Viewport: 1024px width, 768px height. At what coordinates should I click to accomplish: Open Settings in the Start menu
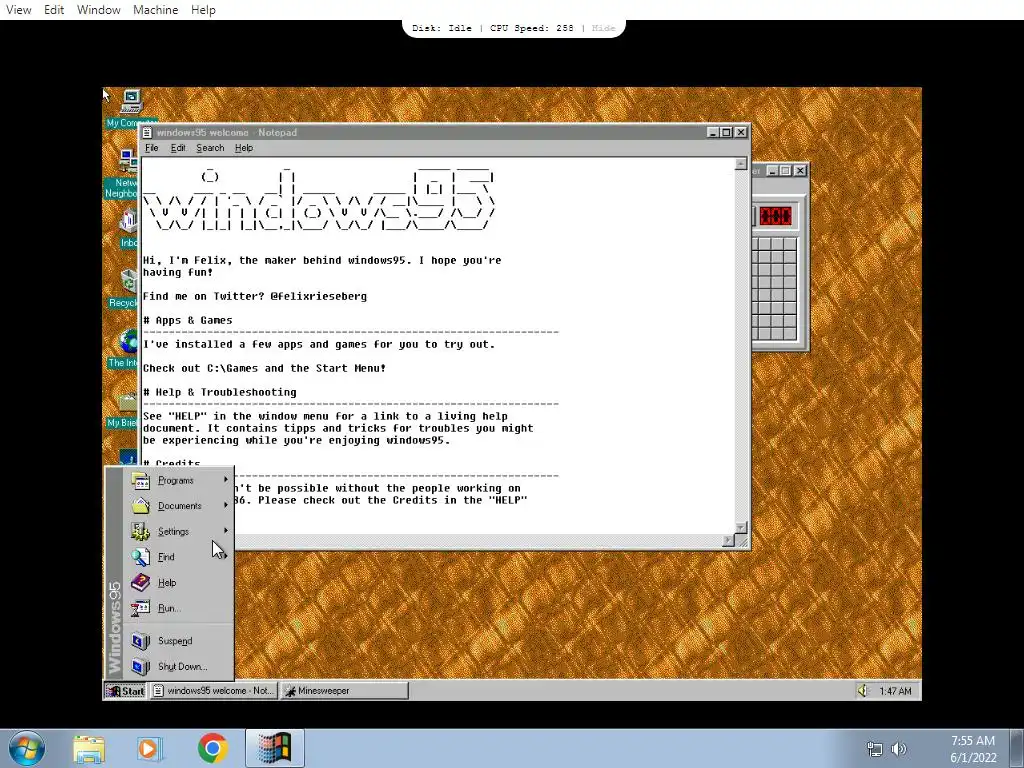point(178,532)
